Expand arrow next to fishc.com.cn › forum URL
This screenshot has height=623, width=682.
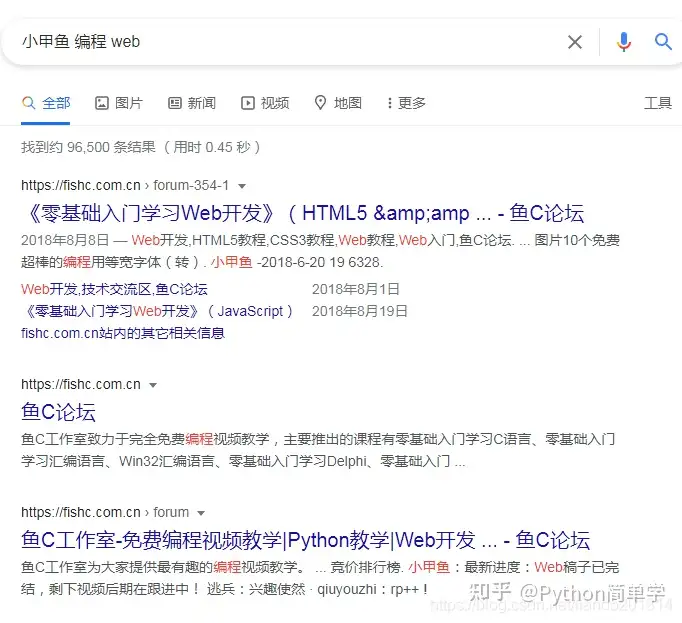coord(201,513)
